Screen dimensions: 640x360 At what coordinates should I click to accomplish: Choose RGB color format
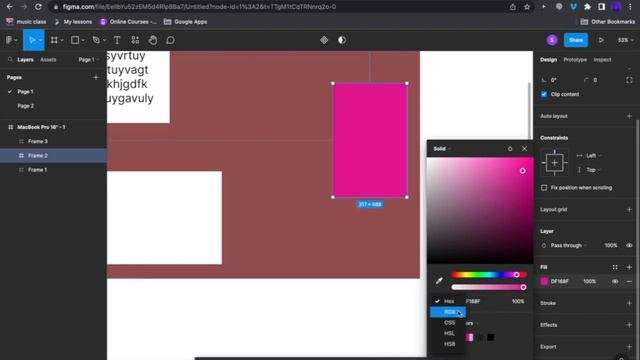click(x=448, y=312)
